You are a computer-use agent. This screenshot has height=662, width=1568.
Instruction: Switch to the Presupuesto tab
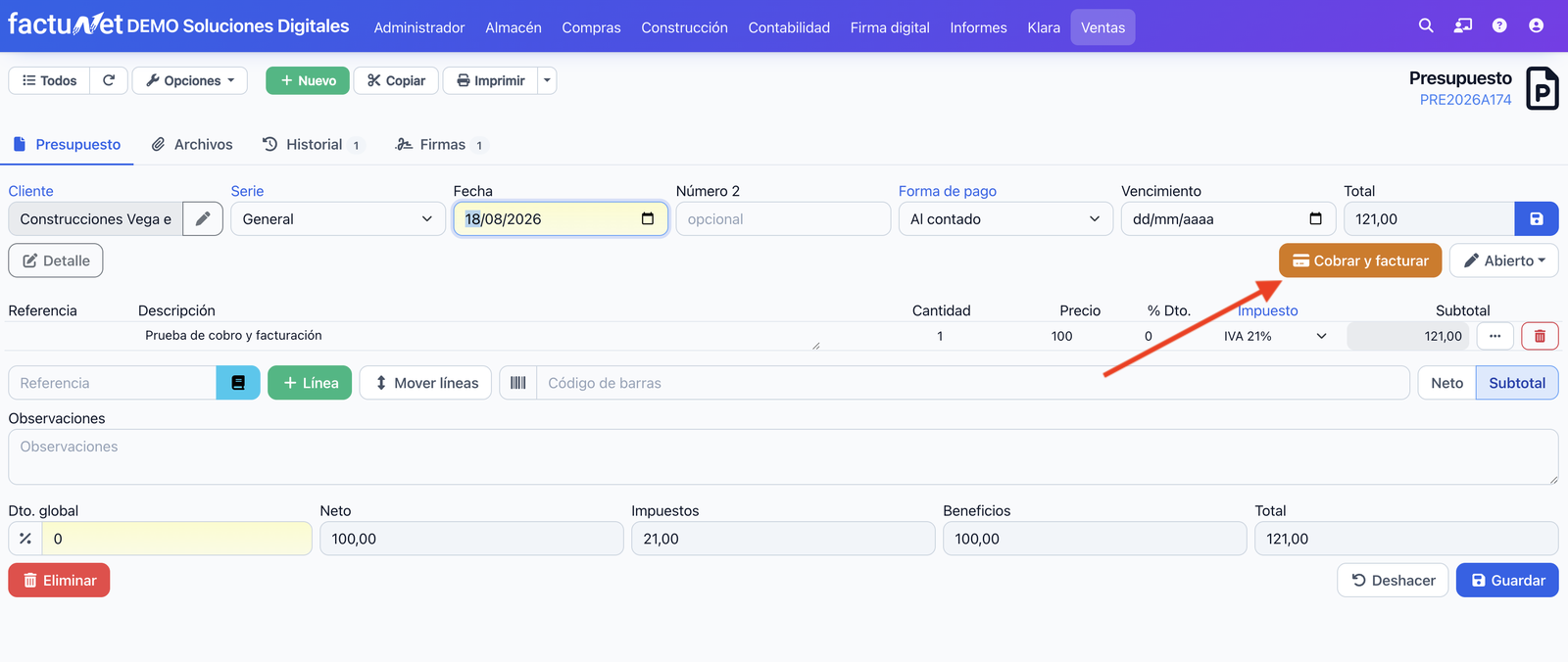click(x=67, y=144)
